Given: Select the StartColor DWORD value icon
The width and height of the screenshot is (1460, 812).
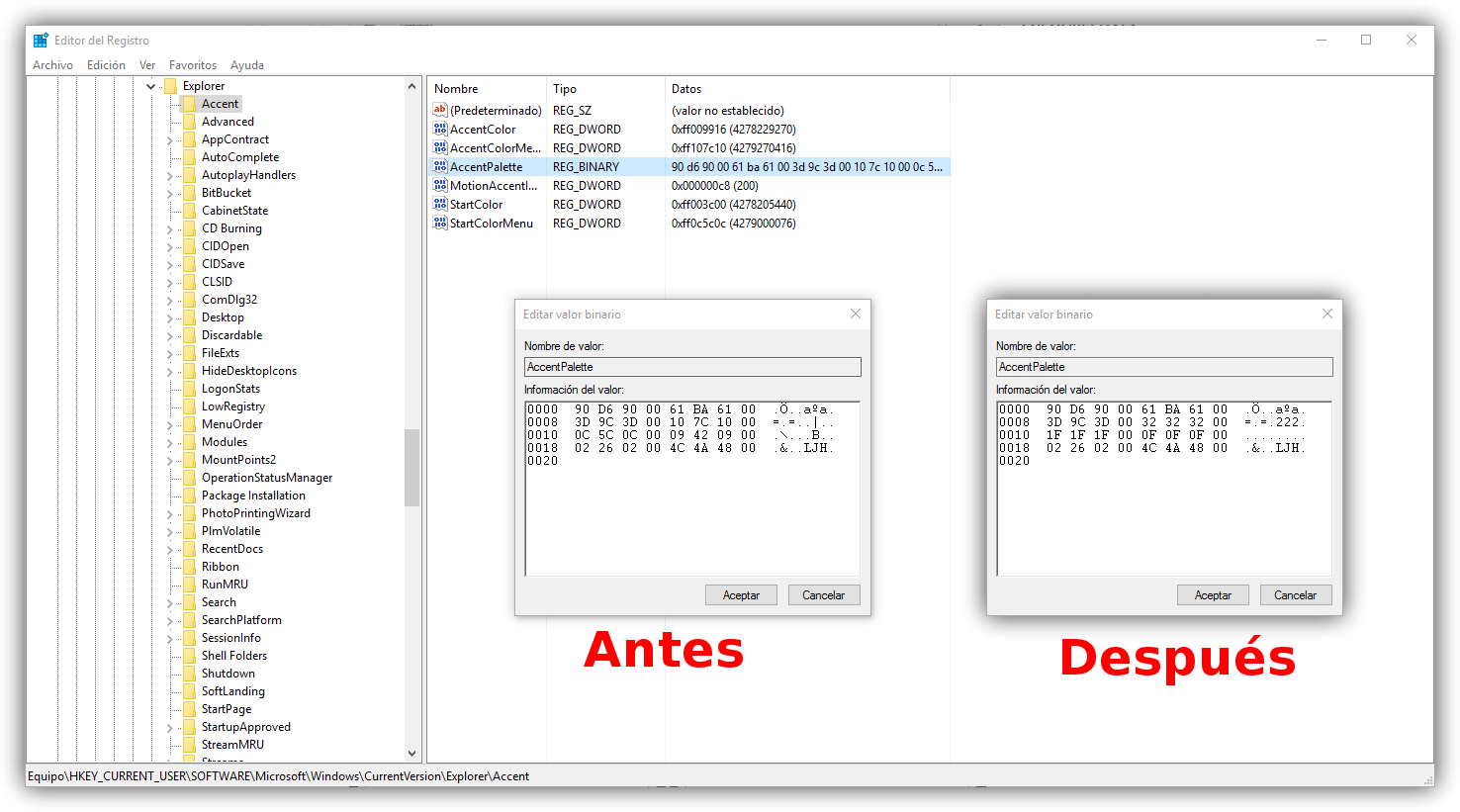Looking at the screenshot, I should pyautogui.click(x=440, y=204).
